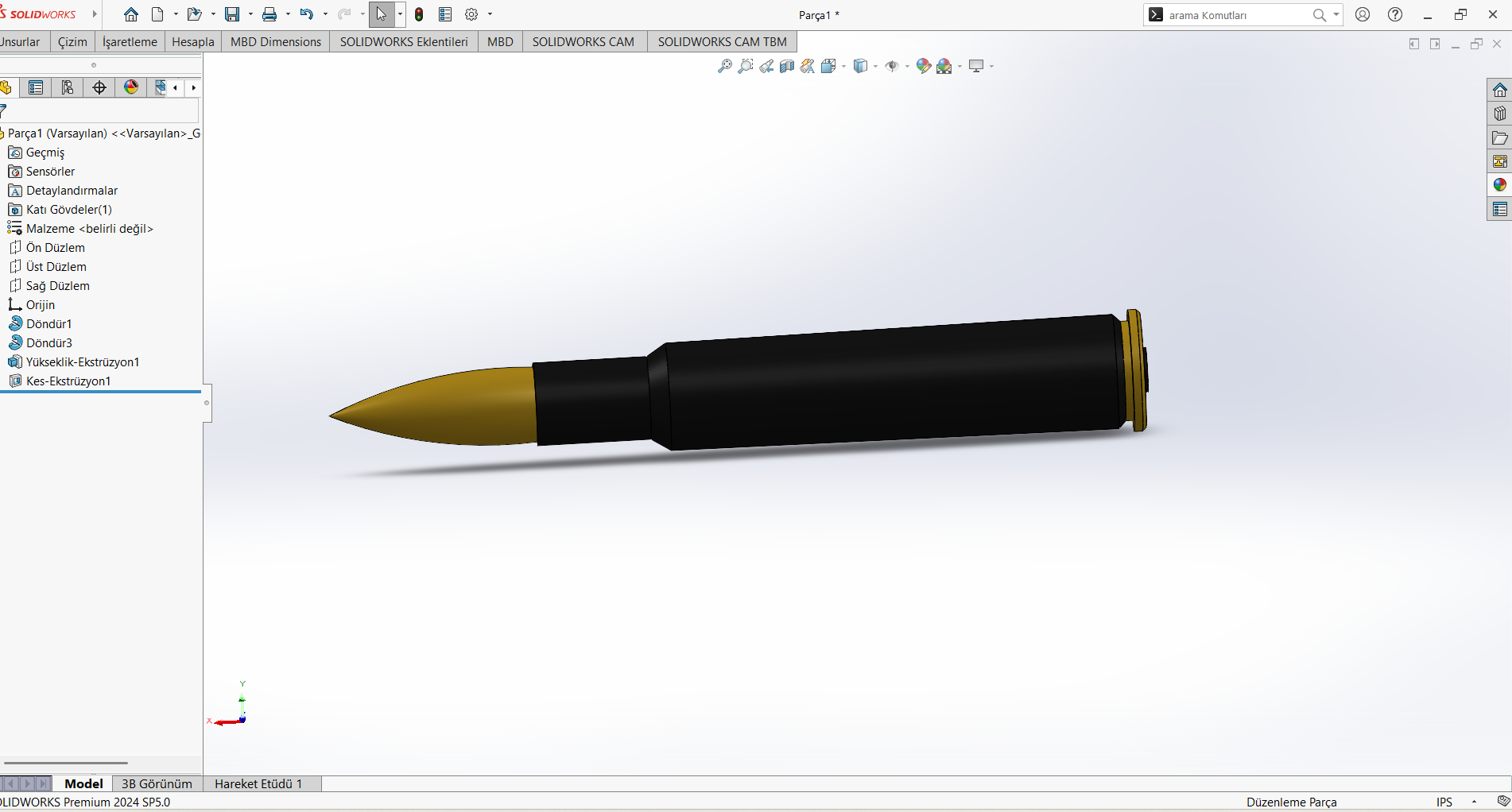Show next manager tabs with right arrow

pos(193,87)
